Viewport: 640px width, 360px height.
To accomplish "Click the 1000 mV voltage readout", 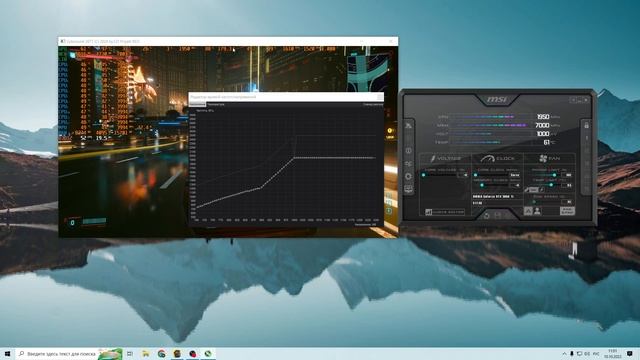I will [x=543, y=134].
